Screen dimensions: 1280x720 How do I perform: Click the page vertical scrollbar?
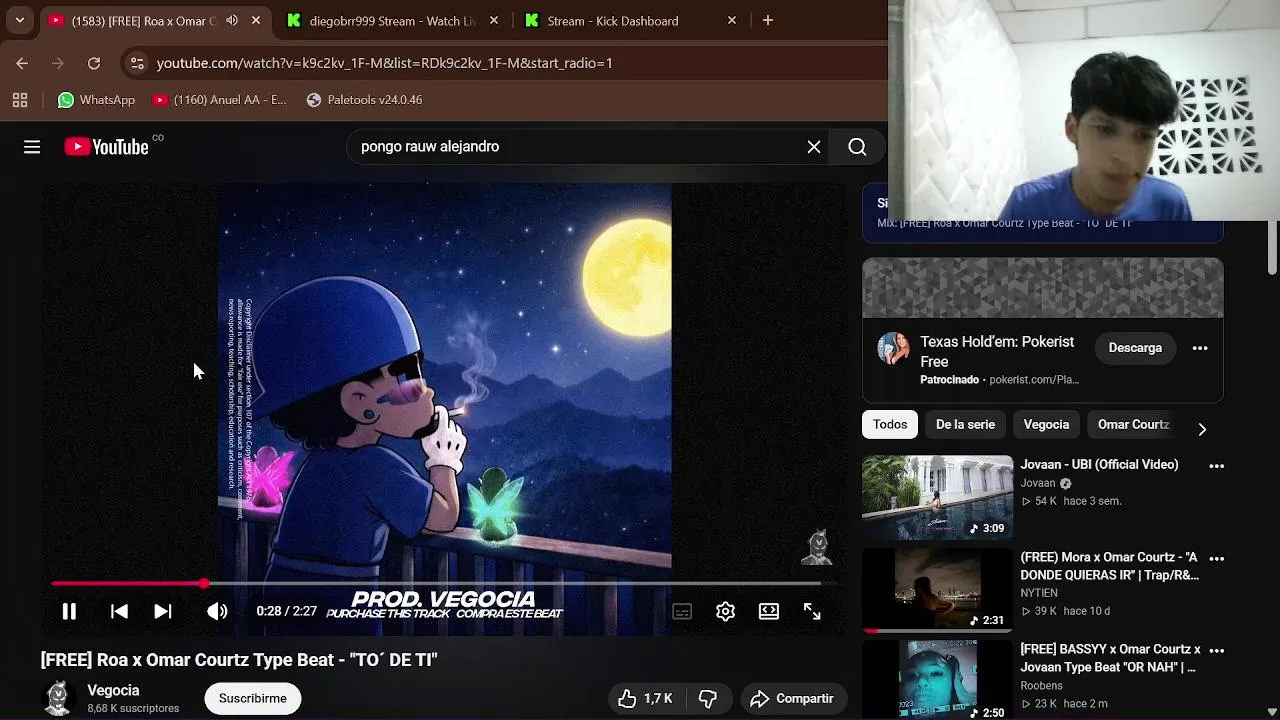[1272, 245]
